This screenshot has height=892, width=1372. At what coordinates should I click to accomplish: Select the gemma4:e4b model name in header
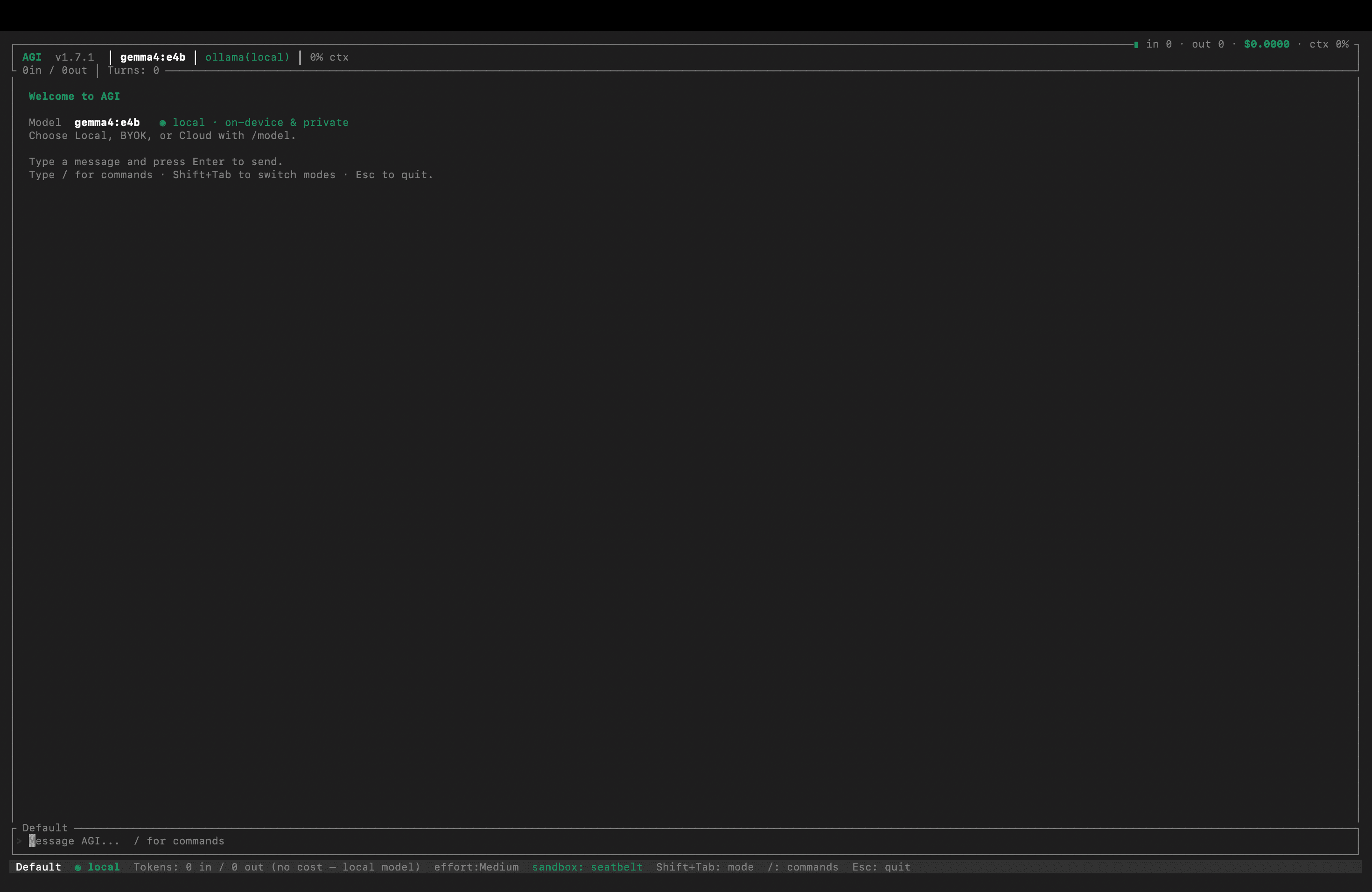click(x=153, y=57)
